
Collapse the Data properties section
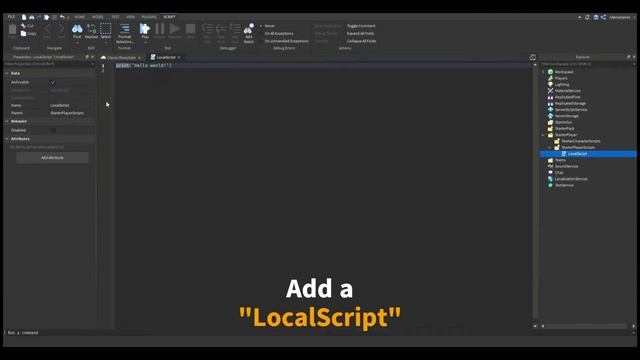click(x=7, y=73)
